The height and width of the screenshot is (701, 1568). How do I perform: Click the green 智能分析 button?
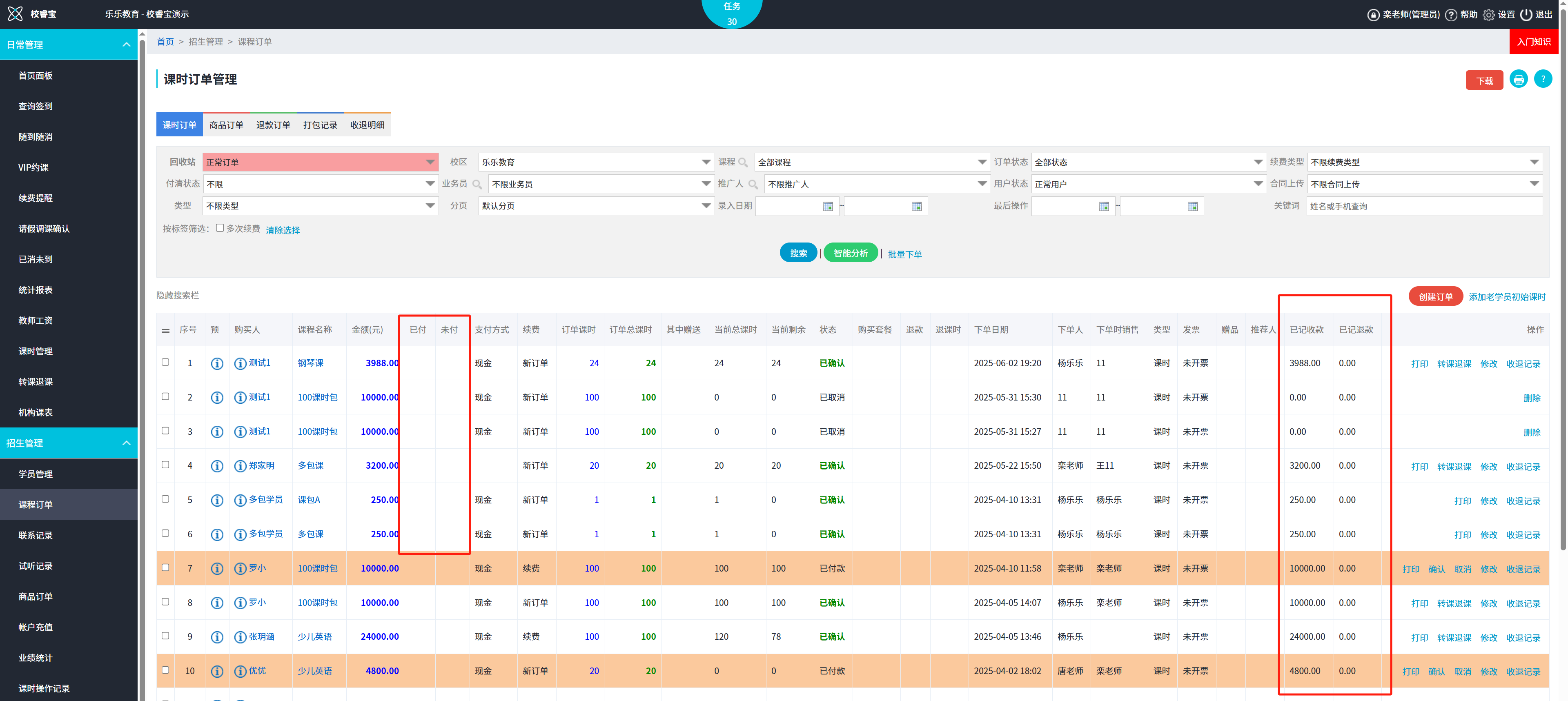[x=850, y=253]
